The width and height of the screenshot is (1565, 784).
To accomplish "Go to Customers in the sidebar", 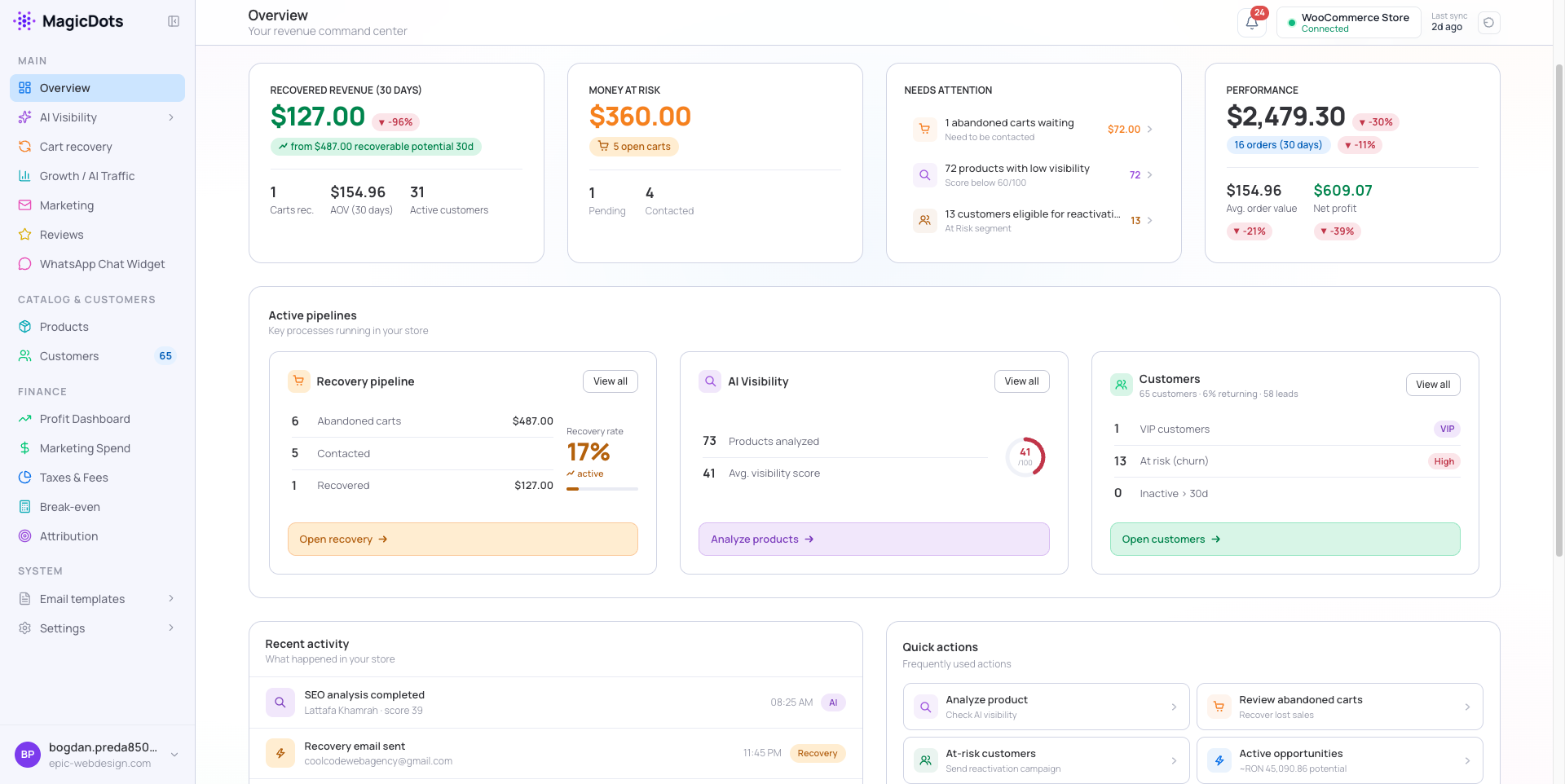I will [97, 356].
